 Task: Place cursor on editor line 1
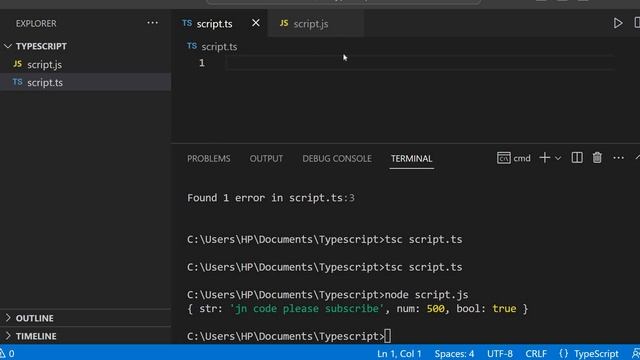(420, 63)
